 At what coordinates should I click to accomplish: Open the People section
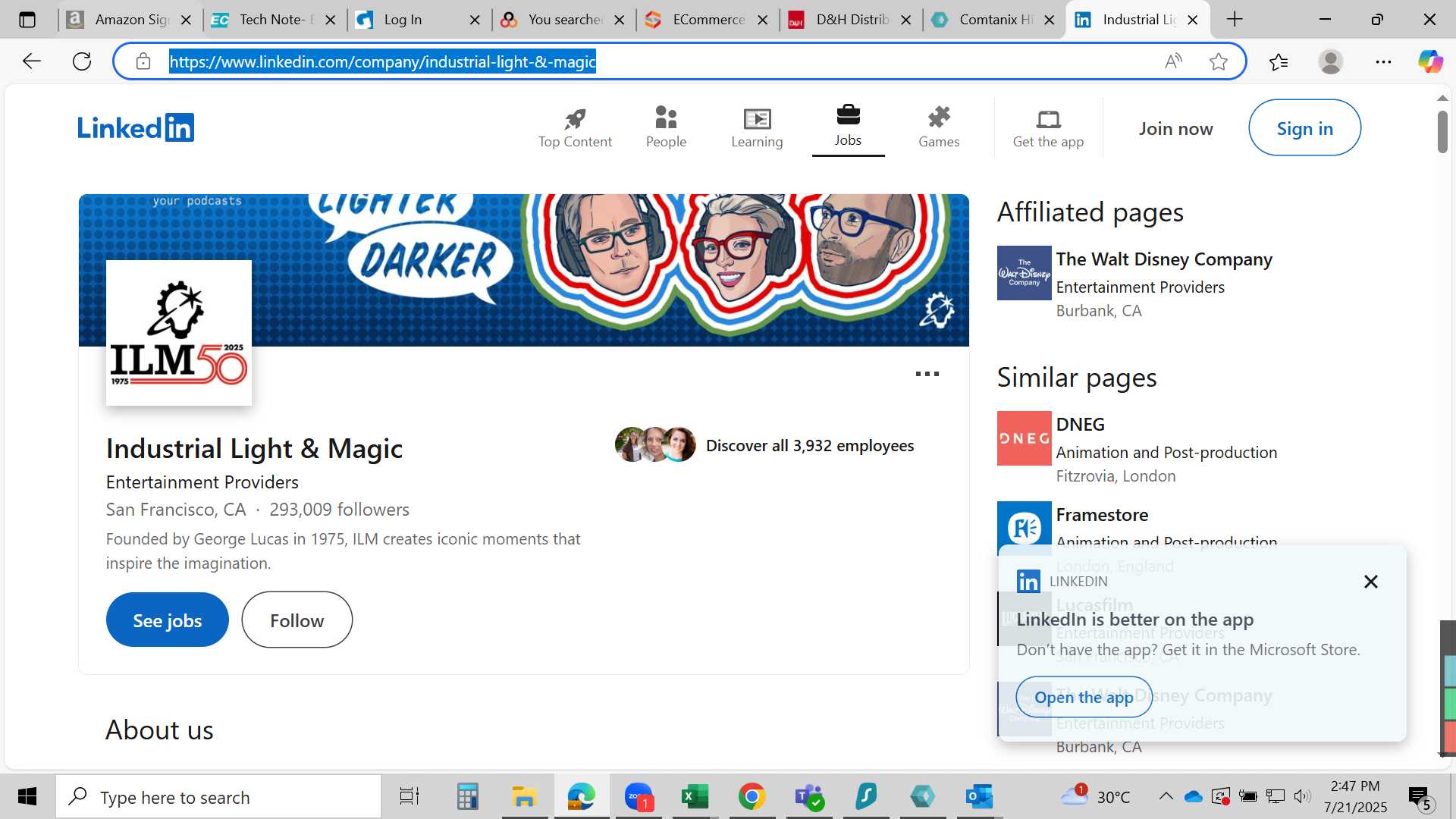pos(666,127)
